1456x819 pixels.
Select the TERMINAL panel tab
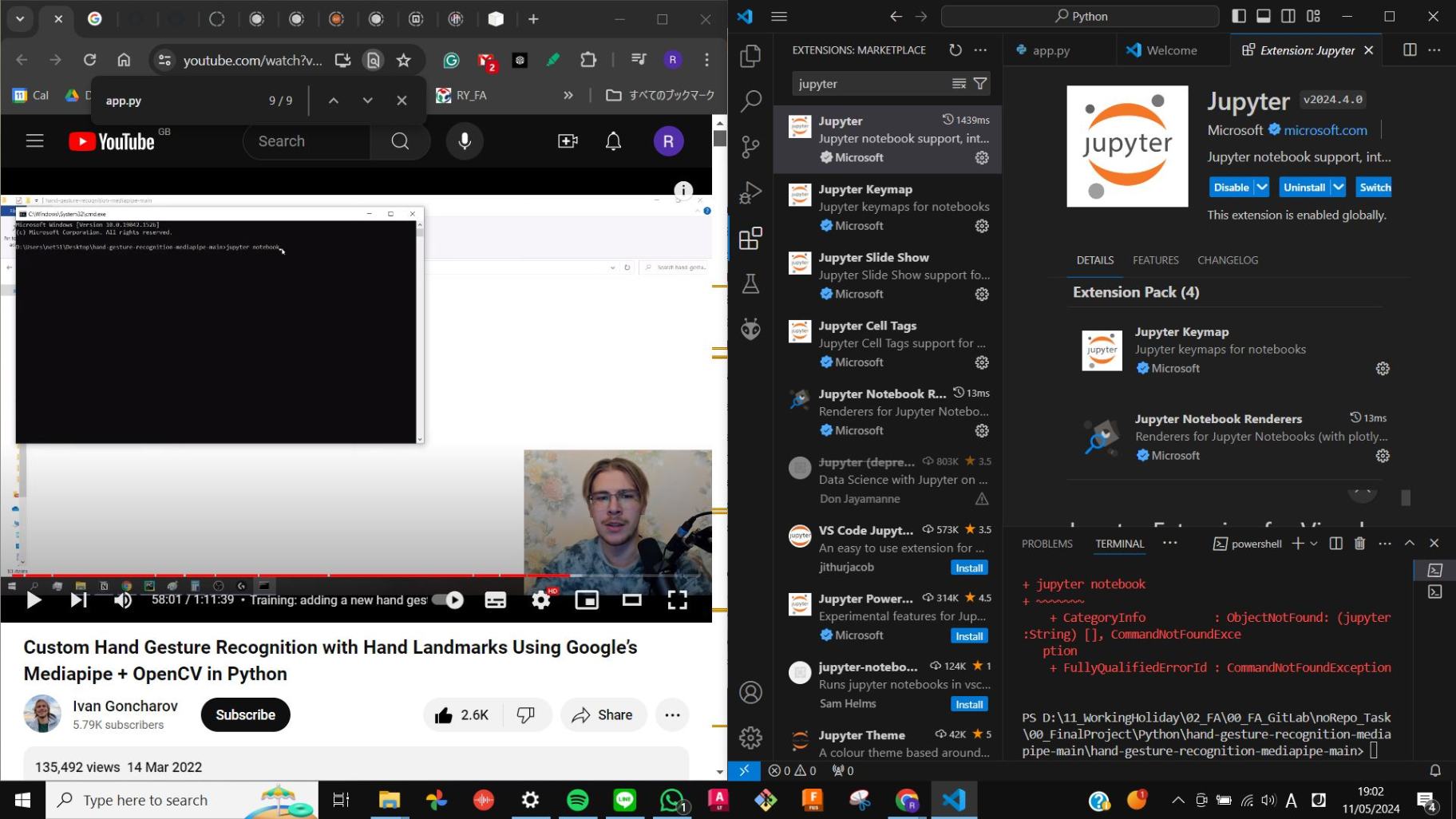1119,544
